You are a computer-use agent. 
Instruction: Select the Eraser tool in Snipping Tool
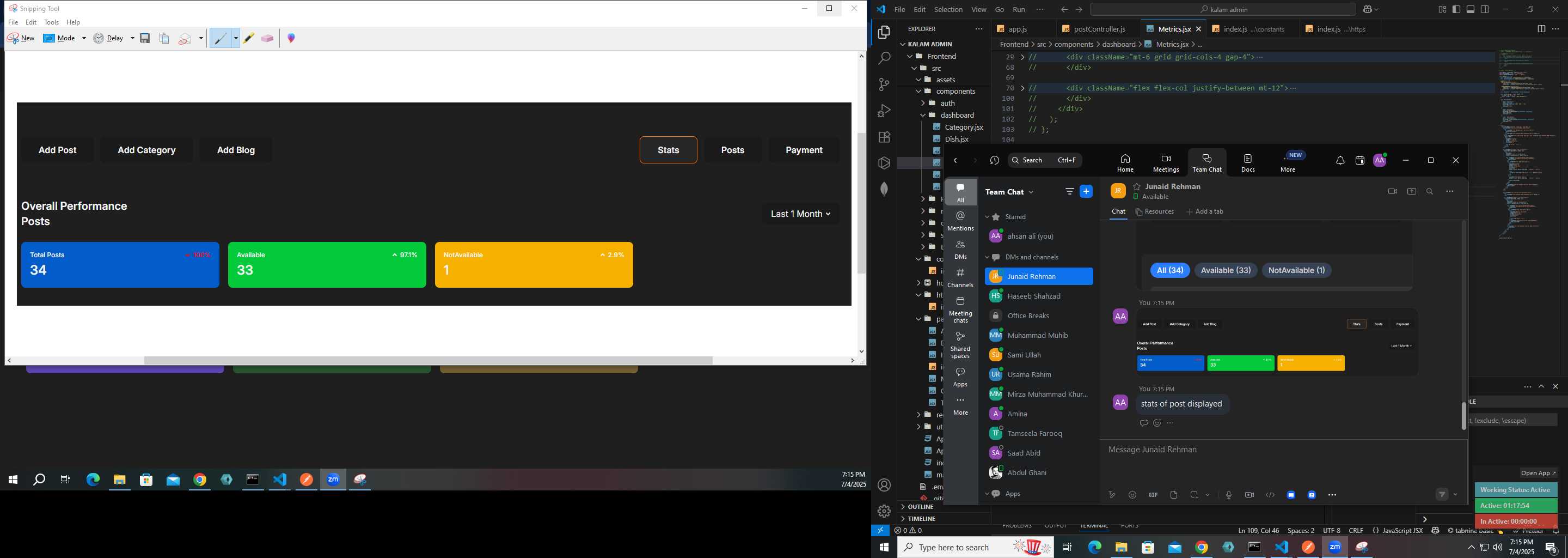tap(267, 38)
